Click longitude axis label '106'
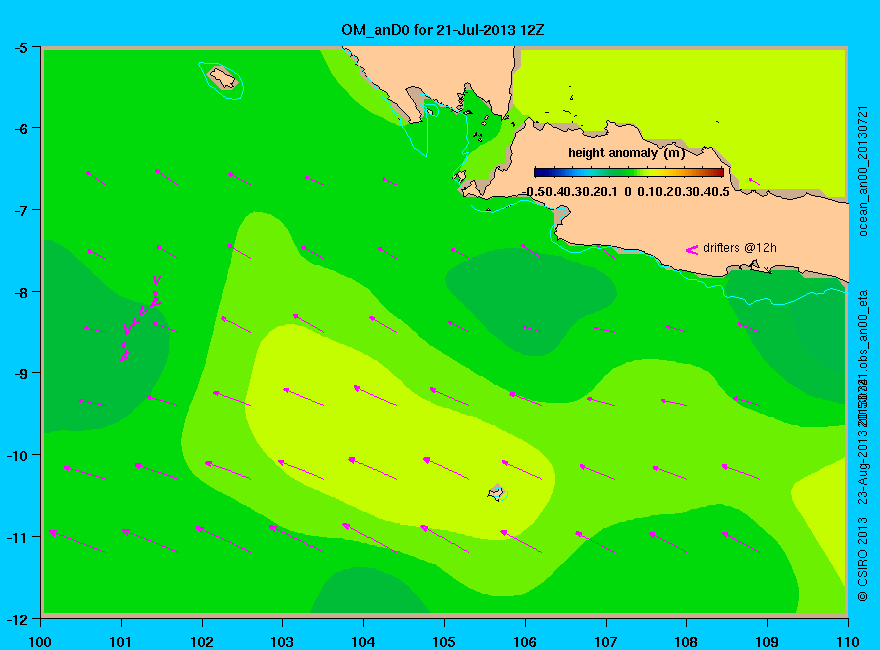The image size is (880, 650). (525, 642)
